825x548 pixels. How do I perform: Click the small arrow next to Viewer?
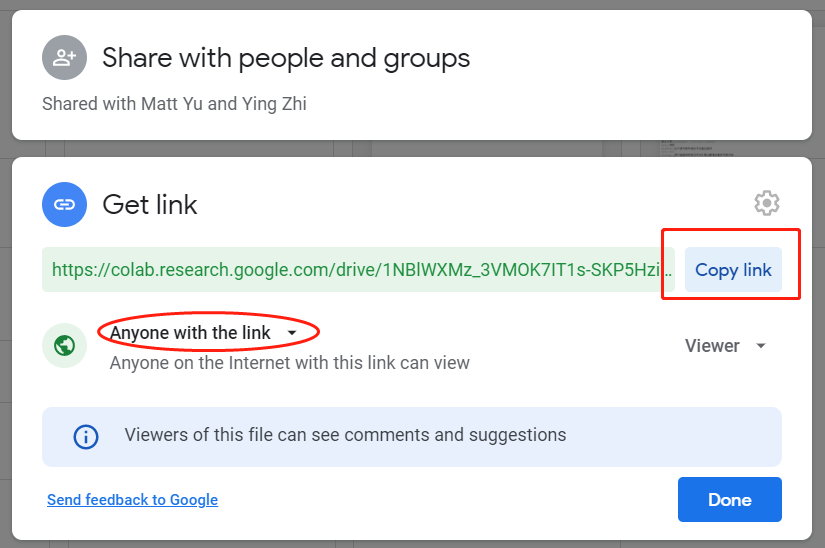760,346
